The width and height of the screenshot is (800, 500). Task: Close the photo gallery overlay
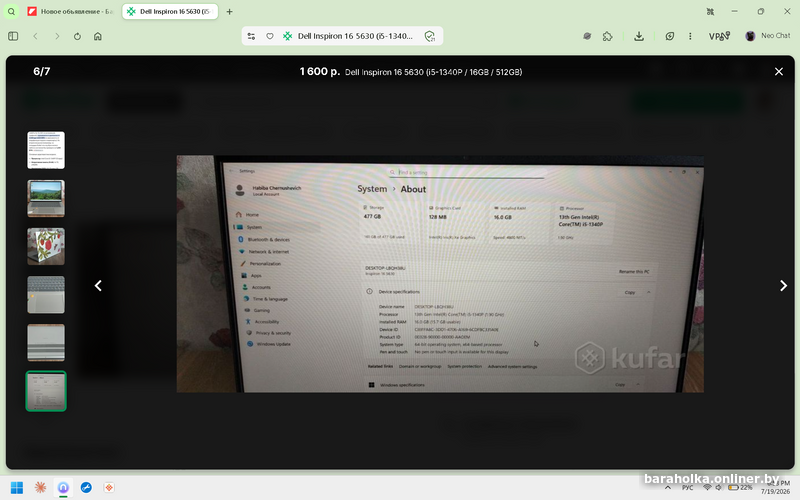point(779,72)
